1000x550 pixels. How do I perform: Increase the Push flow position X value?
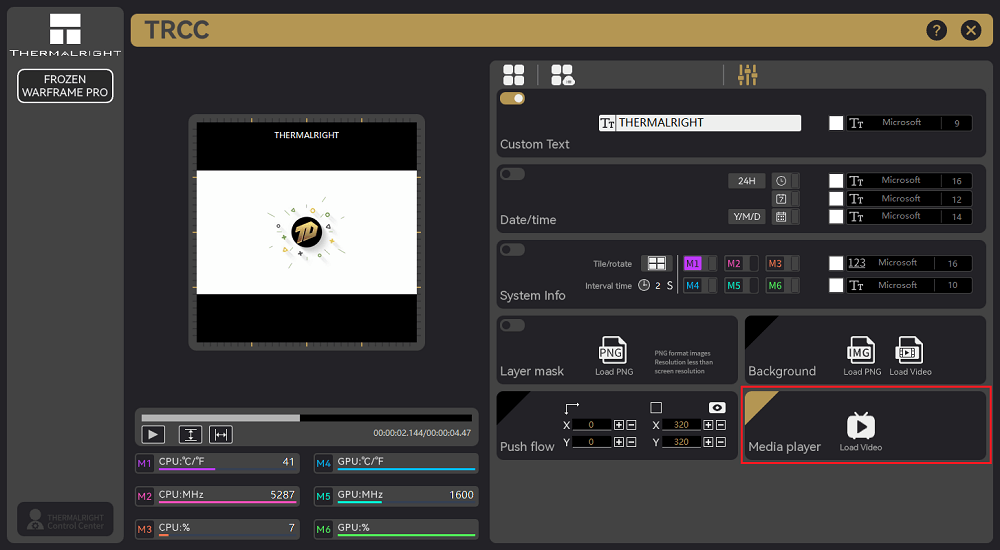pyautogui.click(x=619, y=424)
